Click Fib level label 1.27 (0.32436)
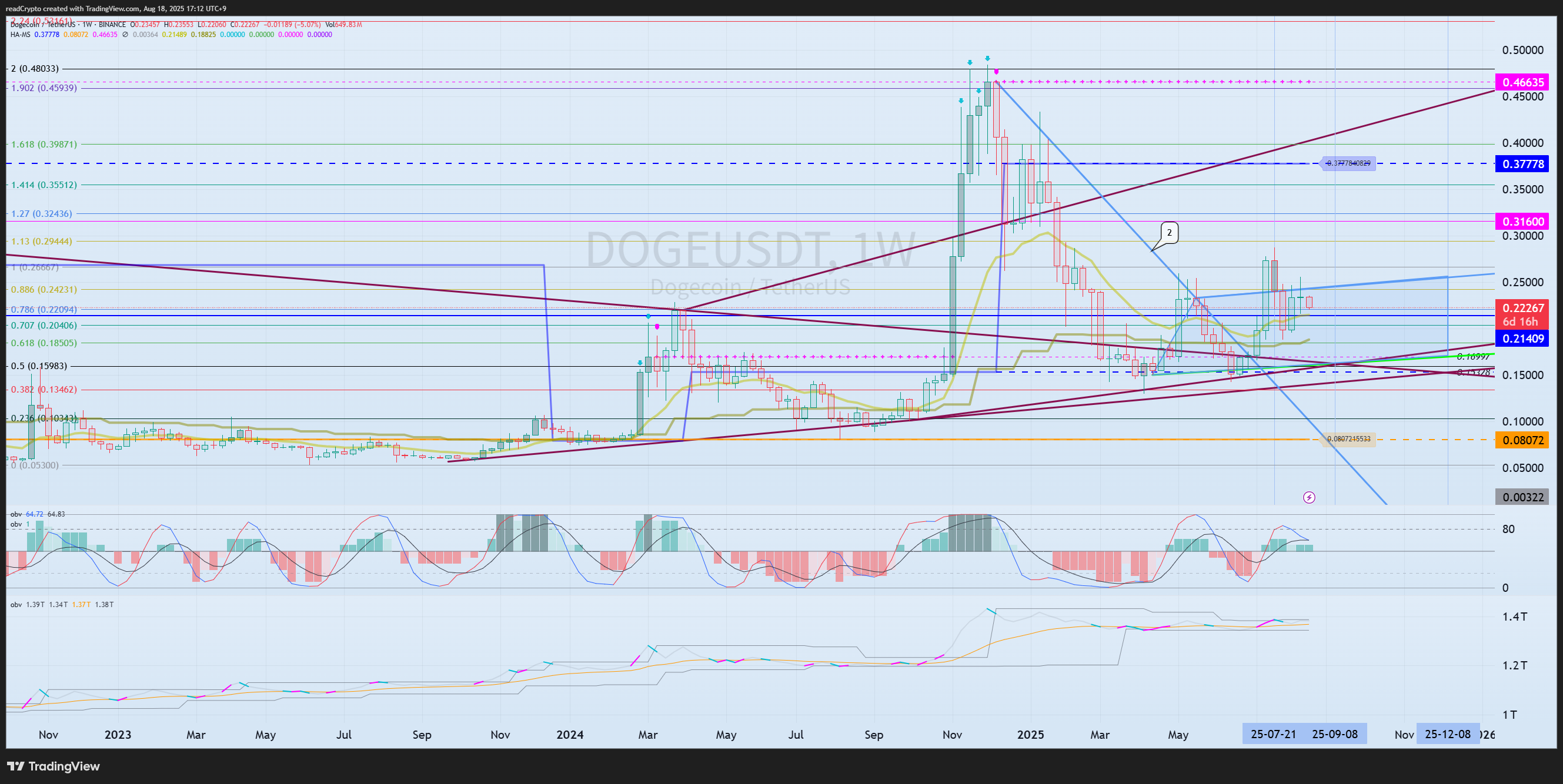Screen dimensions: 1563x784 pyautogui.click(x=41, y=214)
